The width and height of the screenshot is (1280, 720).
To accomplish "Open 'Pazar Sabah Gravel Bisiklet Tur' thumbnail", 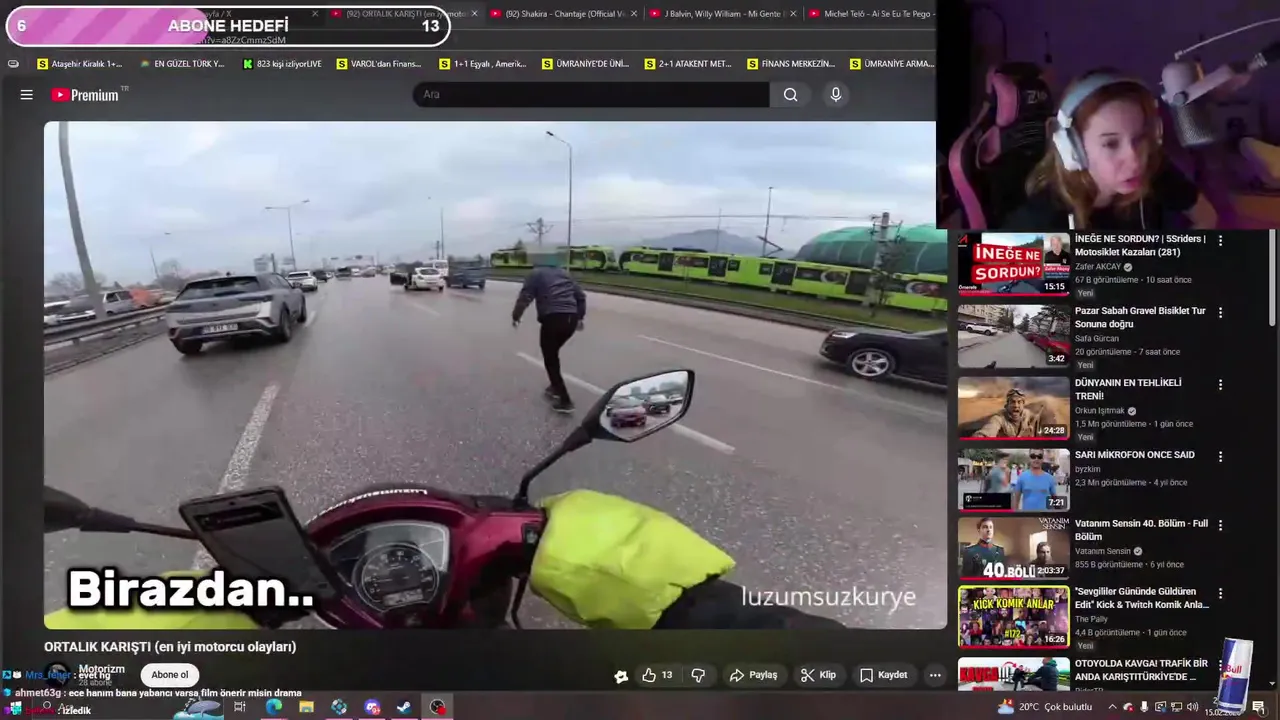I will pyautogui.click(x=1014, y=336).
